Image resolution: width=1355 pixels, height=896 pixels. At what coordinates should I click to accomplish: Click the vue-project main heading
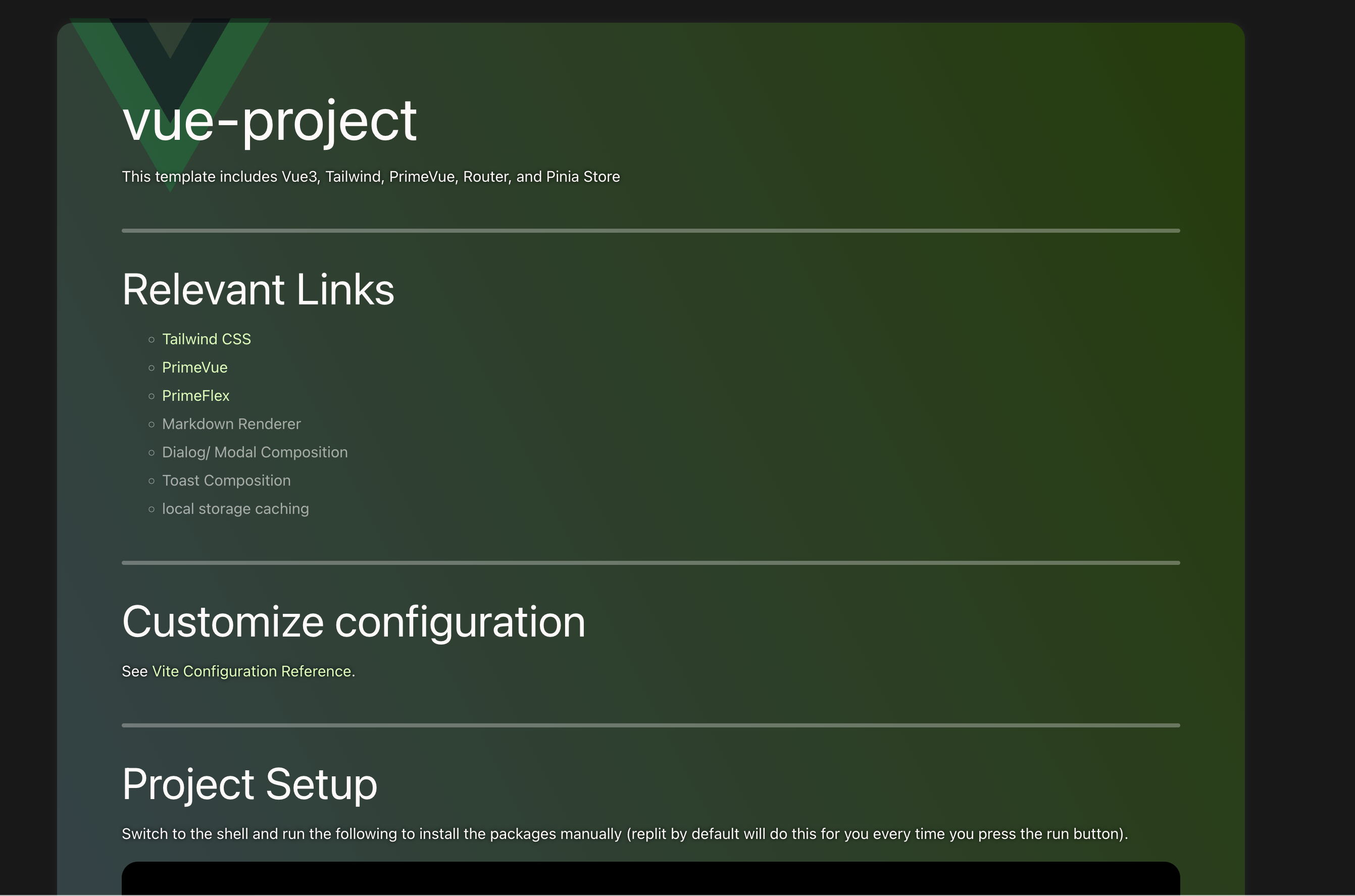[x=269, y=121]
